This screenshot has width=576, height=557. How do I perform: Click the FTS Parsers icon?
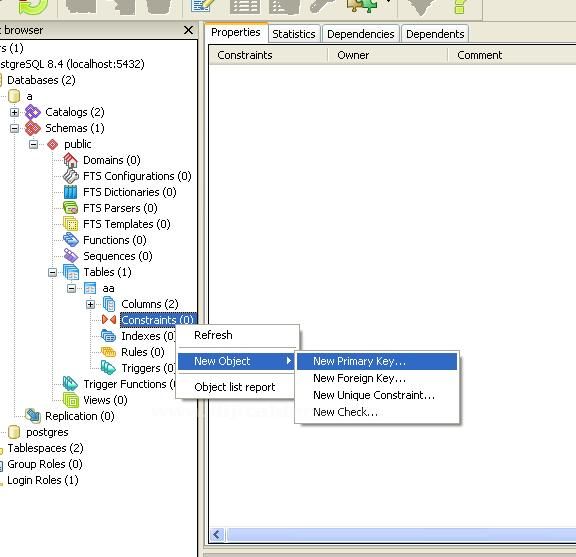(x=71, y=208)
